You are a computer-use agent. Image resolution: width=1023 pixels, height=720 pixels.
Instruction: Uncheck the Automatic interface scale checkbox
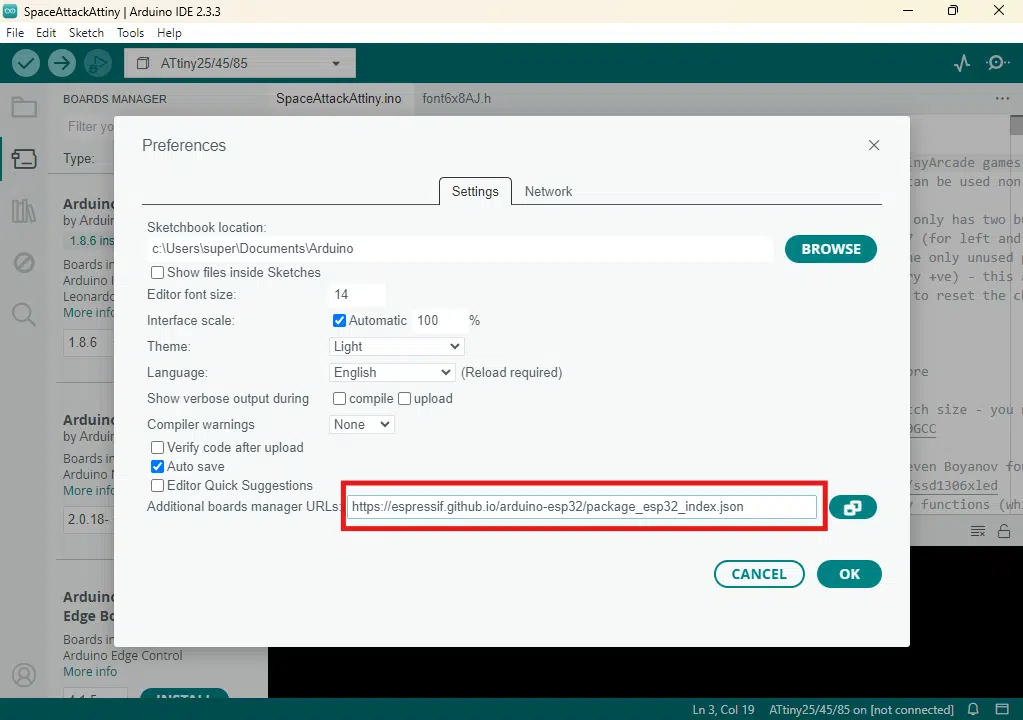[339, 320]
